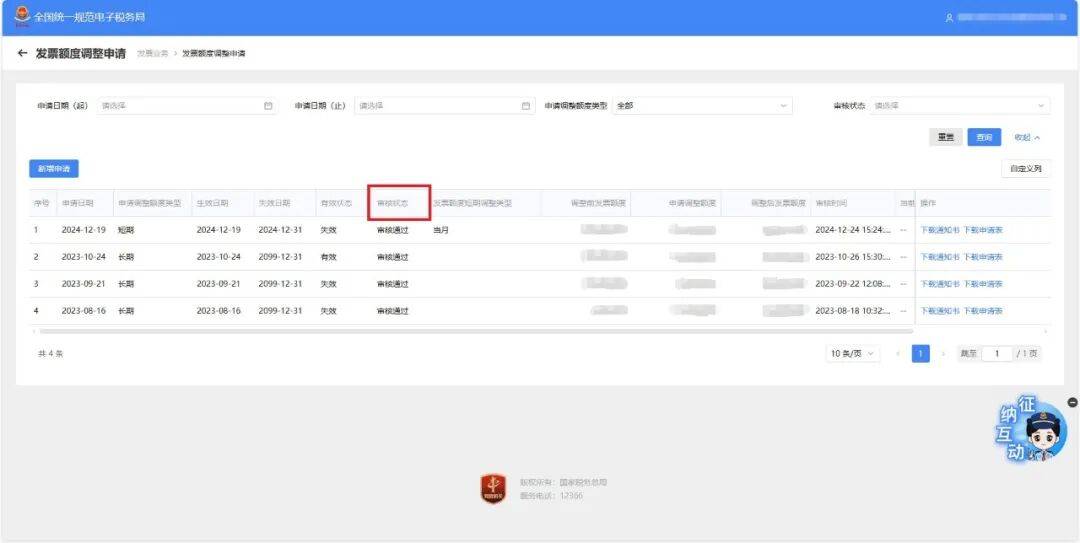Minimize the 征纳互动 floating widget
Screen dimensions: 1080x543
1072,402
